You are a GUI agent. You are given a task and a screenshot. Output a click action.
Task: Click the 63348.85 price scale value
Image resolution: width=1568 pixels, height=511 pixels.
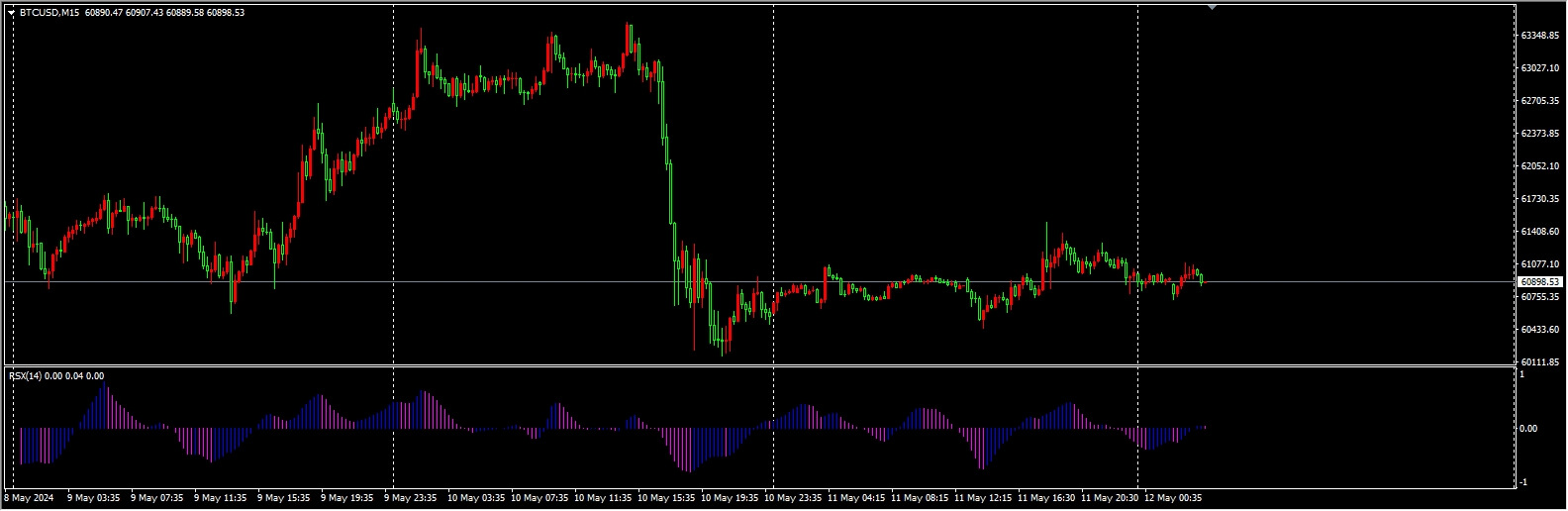[x=1541, y=36]
